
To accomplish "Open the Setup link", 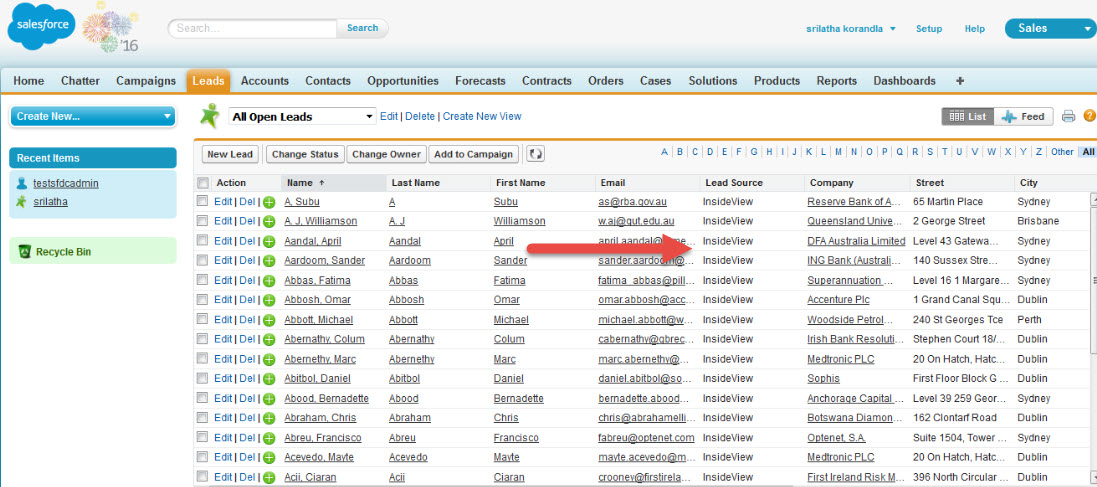I will coord(929,29).
